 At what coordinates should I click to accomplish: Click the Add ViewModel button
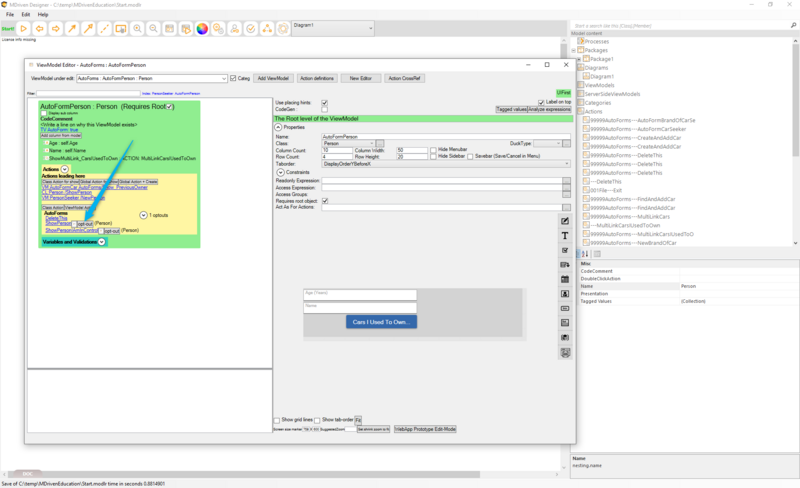tap(274, 78)
